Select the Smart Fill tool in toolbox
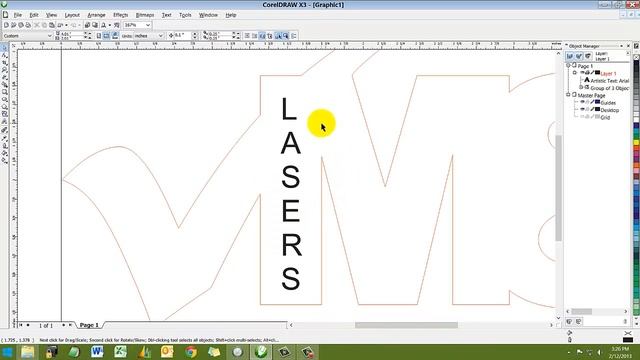640x360 pixels. click(4, 84)
